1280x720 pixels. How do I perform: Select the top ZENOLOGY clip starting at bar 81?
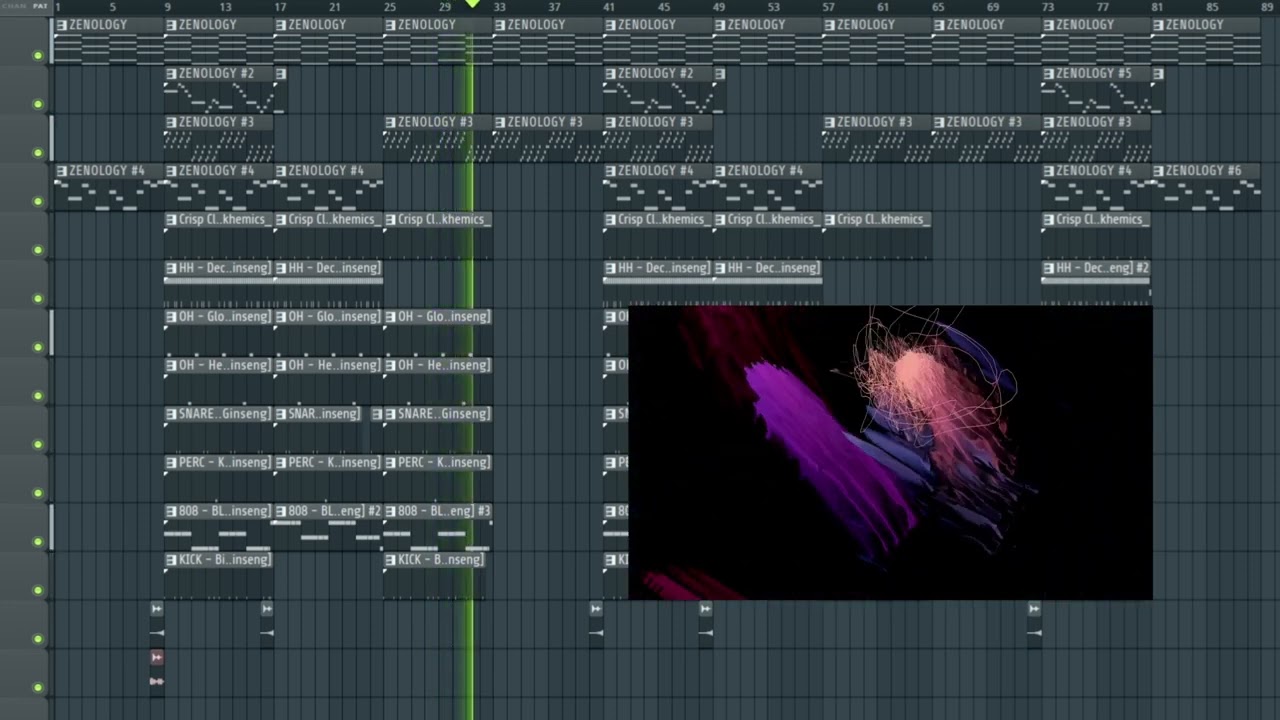1206,41
